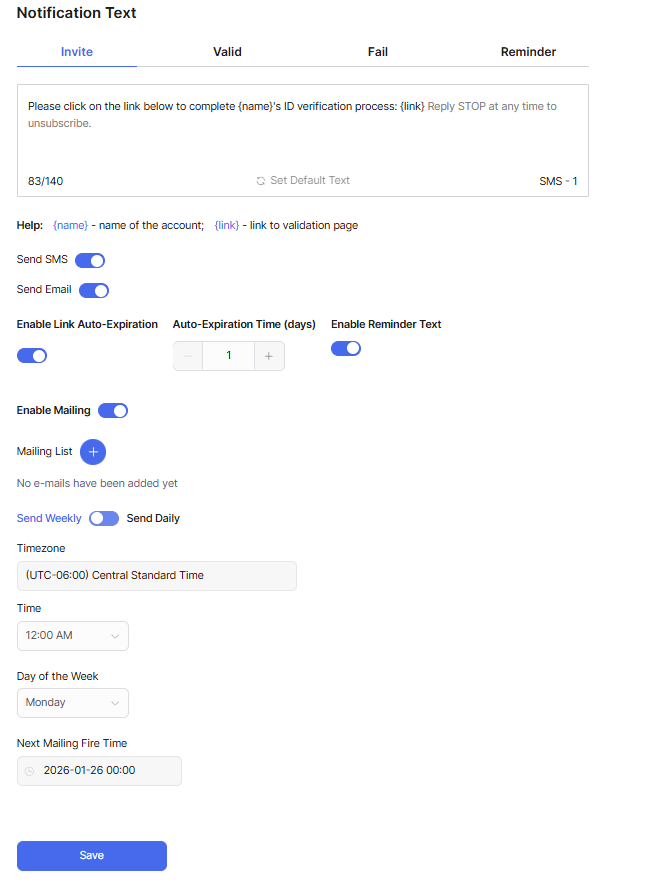Toggle Enable Reminder Text switch

coord(346,348)
